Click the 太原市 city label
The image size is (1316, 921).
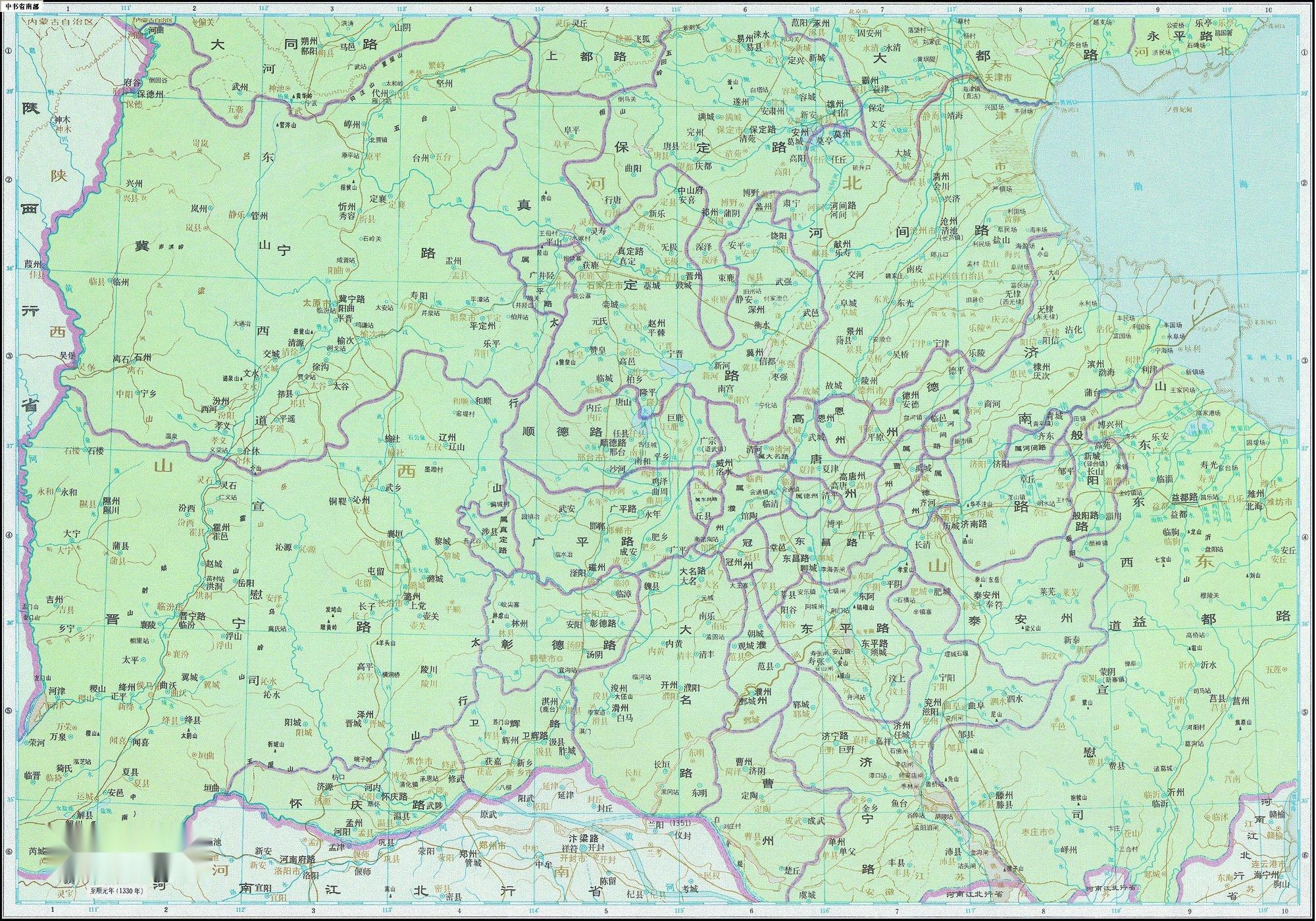(x=315, y=303)
